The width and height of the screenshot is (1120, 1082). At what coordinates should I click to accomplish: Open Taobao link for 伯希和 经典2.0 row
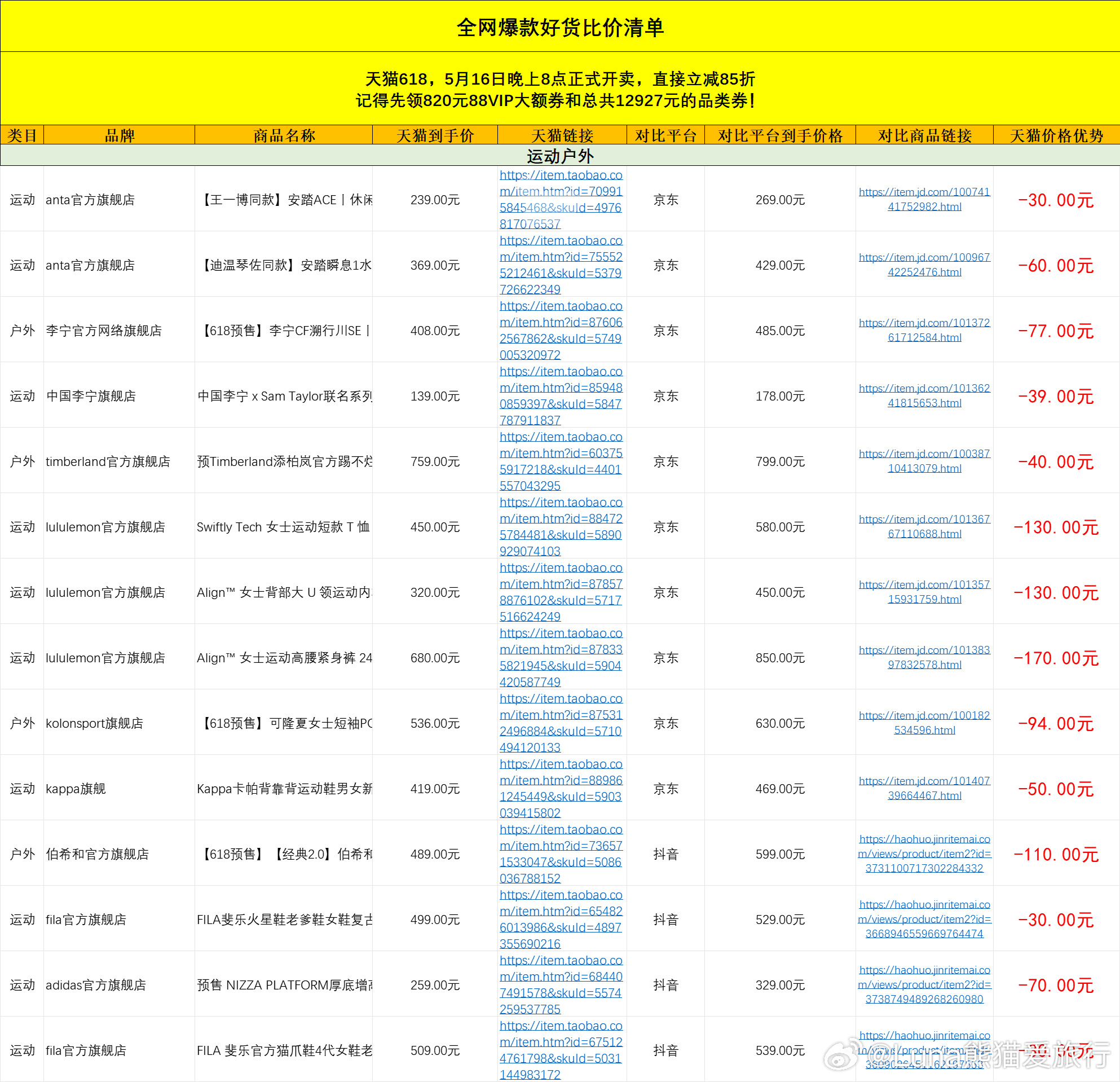[x=561, y=854]
